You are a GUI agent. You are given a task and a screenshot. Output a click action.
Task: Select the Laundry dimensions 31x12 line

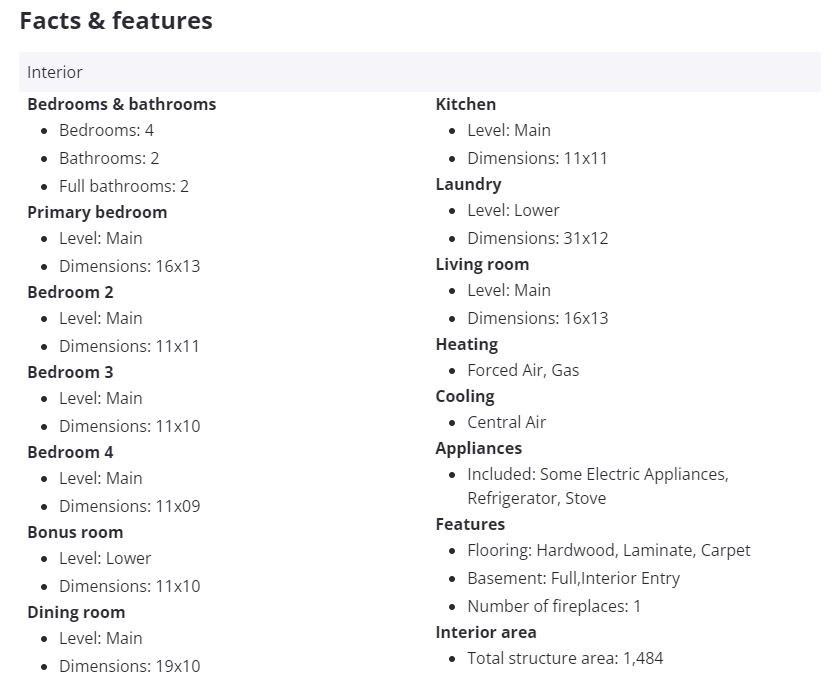pos(537,238)
